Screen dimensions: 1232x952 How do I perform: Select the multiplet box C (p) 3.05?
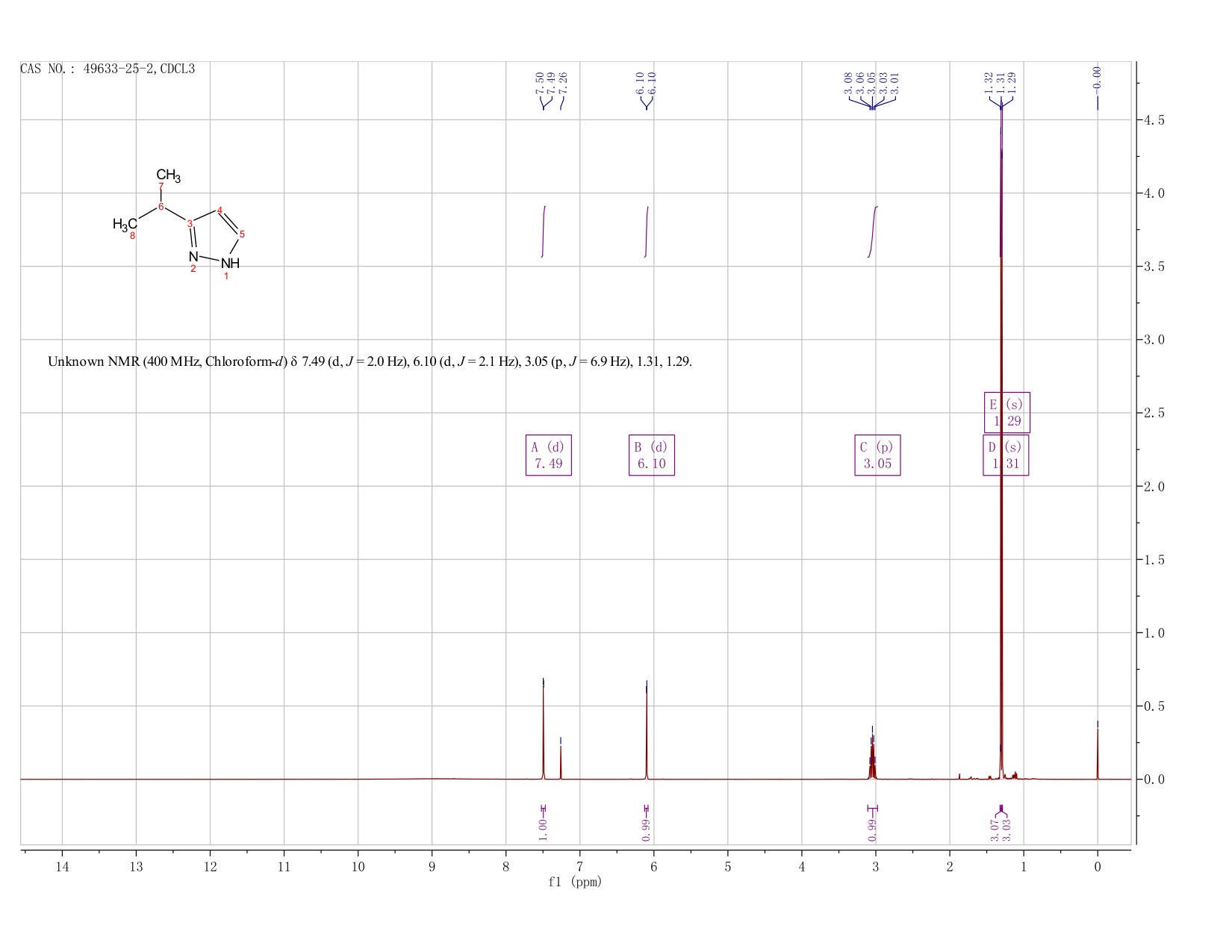877,455
